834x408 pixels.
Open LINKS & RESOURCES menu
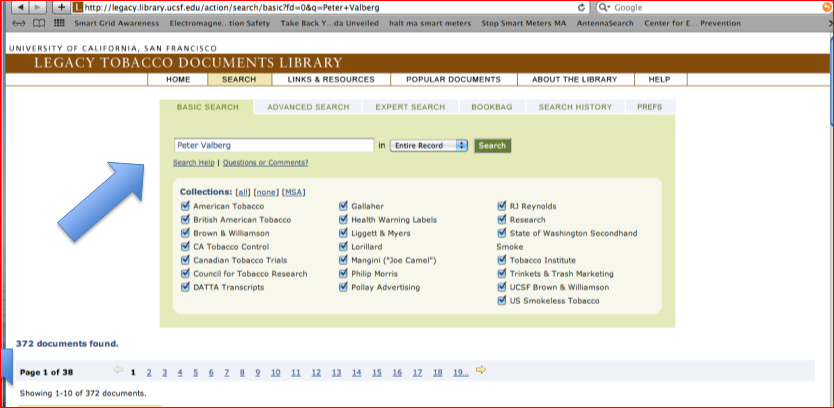coord(331,79)
